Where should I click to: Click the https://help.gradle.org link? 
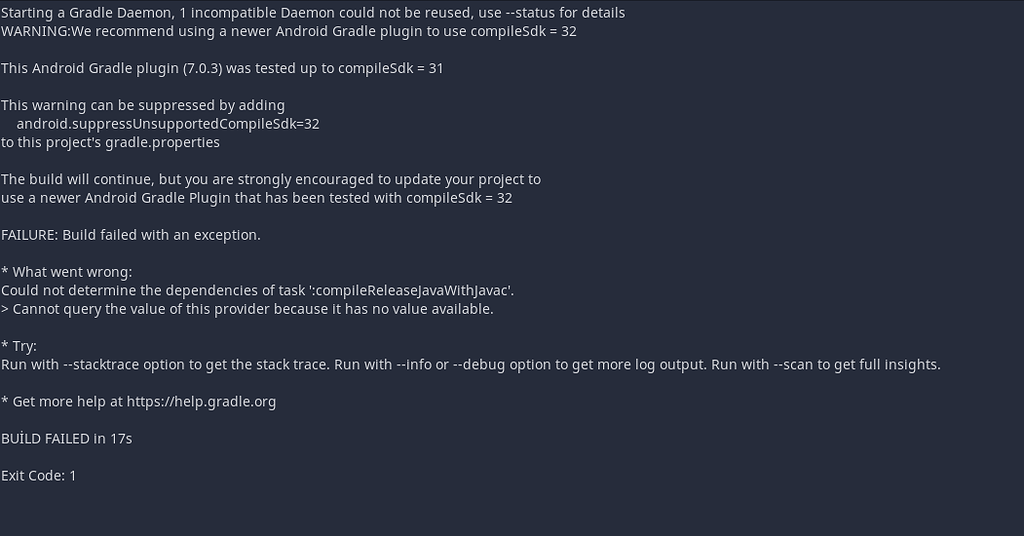201,402
